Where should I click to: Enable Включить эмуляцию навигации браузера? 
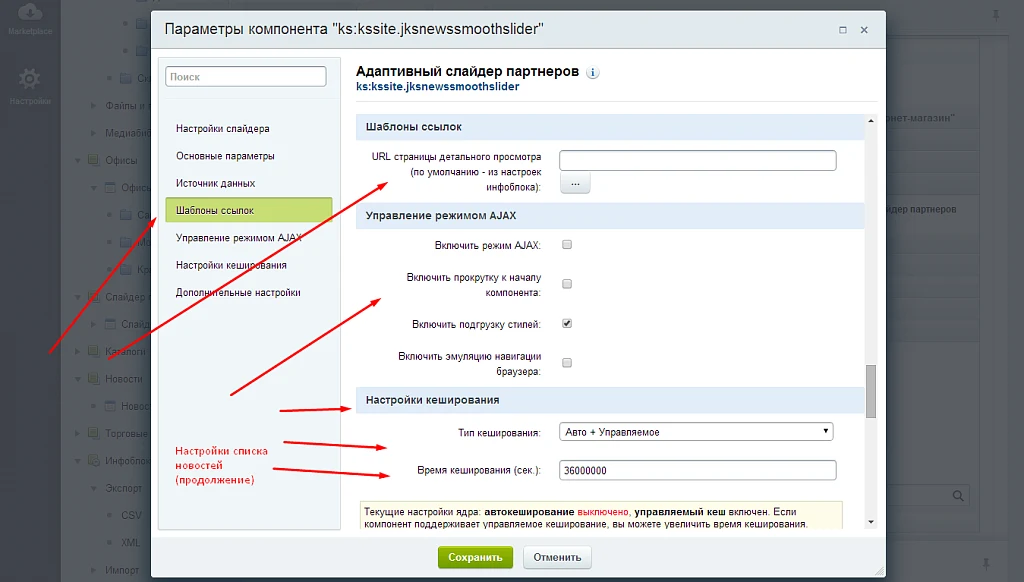[x=567, y=363]
